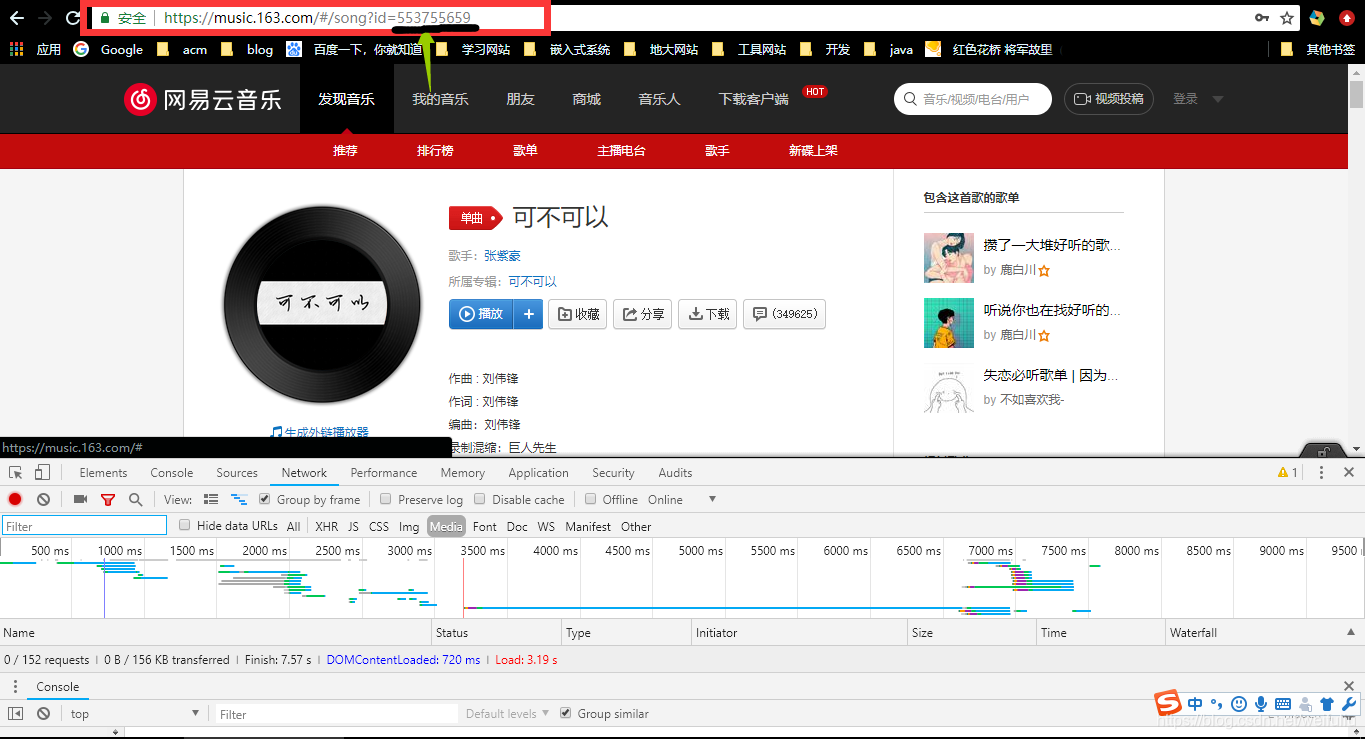1365x739 pixels.
Task: Click the 下载 download button
Action: coord(709,314)
